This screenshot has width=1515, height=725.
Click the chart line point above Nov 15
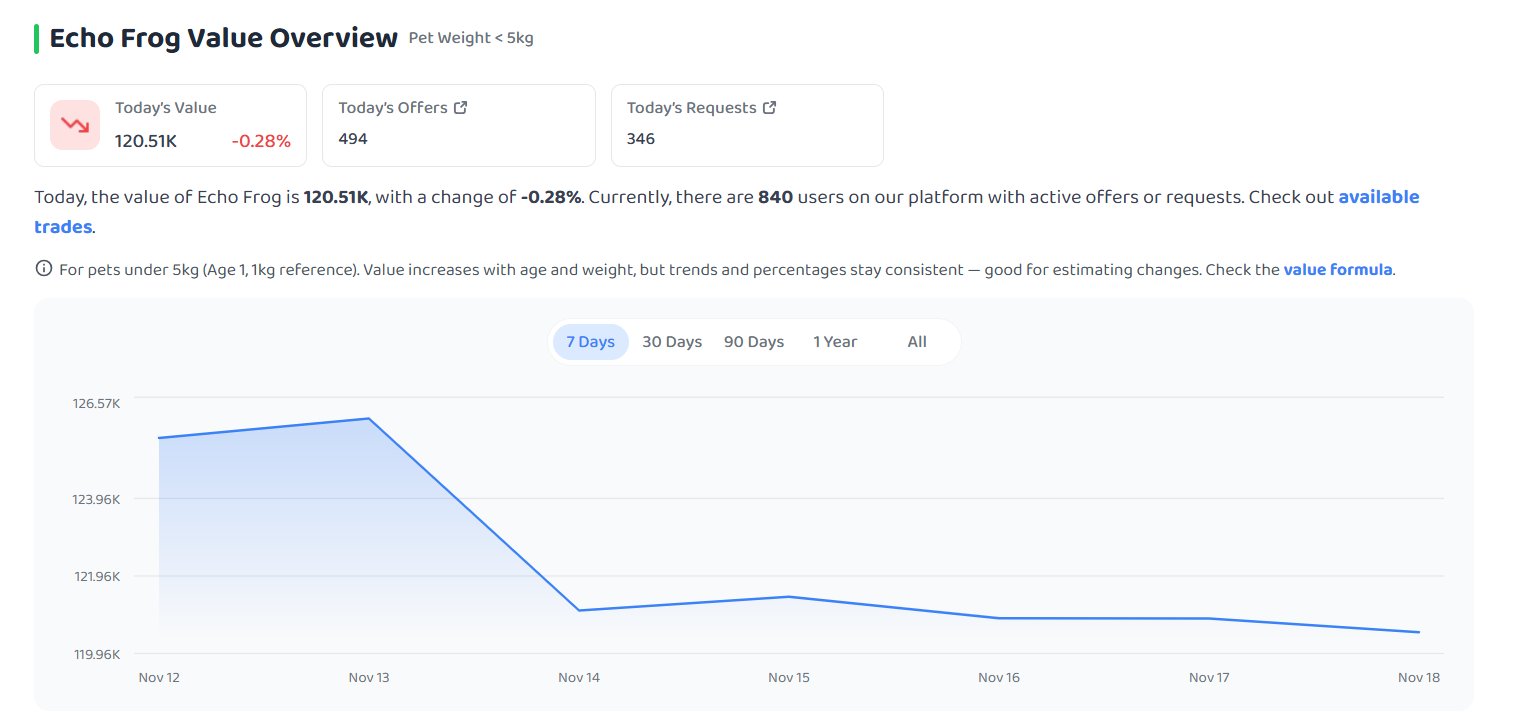(x=789, y=597)
